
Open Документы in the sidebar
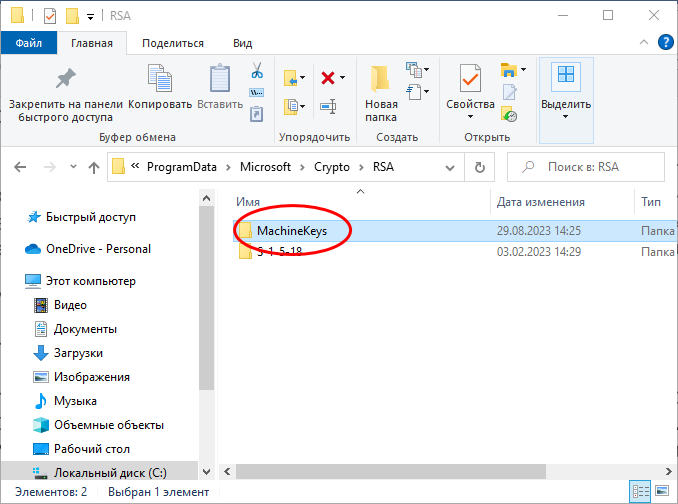pyautogui.click(x=85, y=329)
